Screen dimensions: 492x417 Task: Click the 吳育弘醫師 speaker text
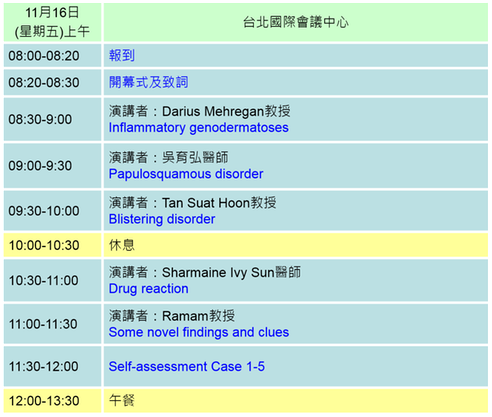pos(195,157)
